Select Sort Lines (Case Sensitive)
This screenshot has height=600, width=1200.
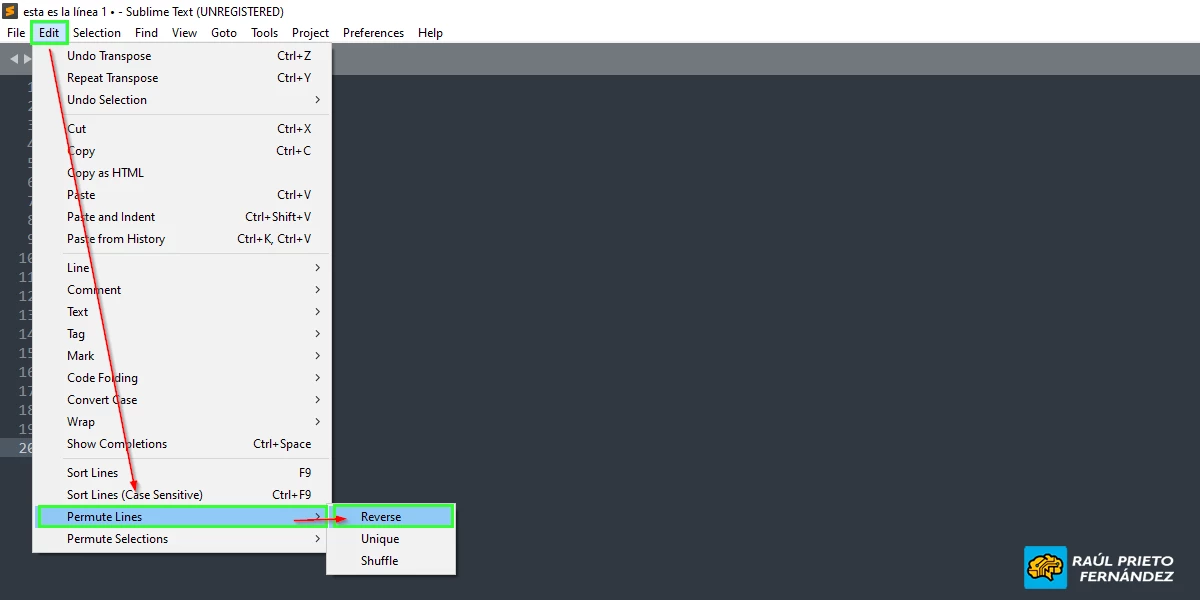point(135,495)
